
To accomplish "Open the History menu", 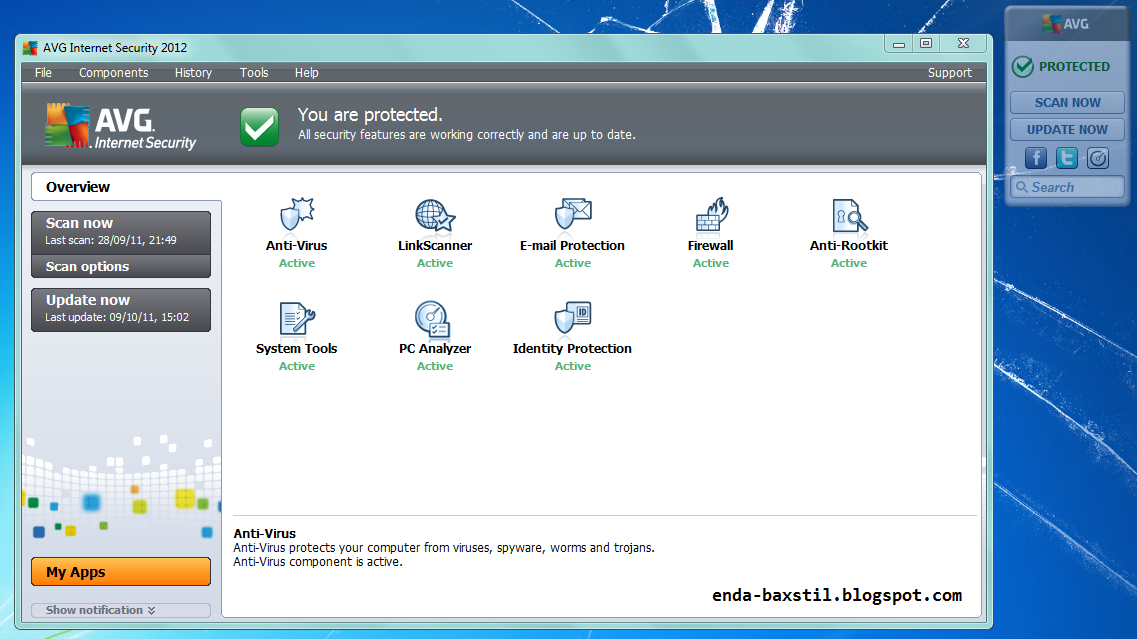I will pyautogui.click(x=193, y=73).
